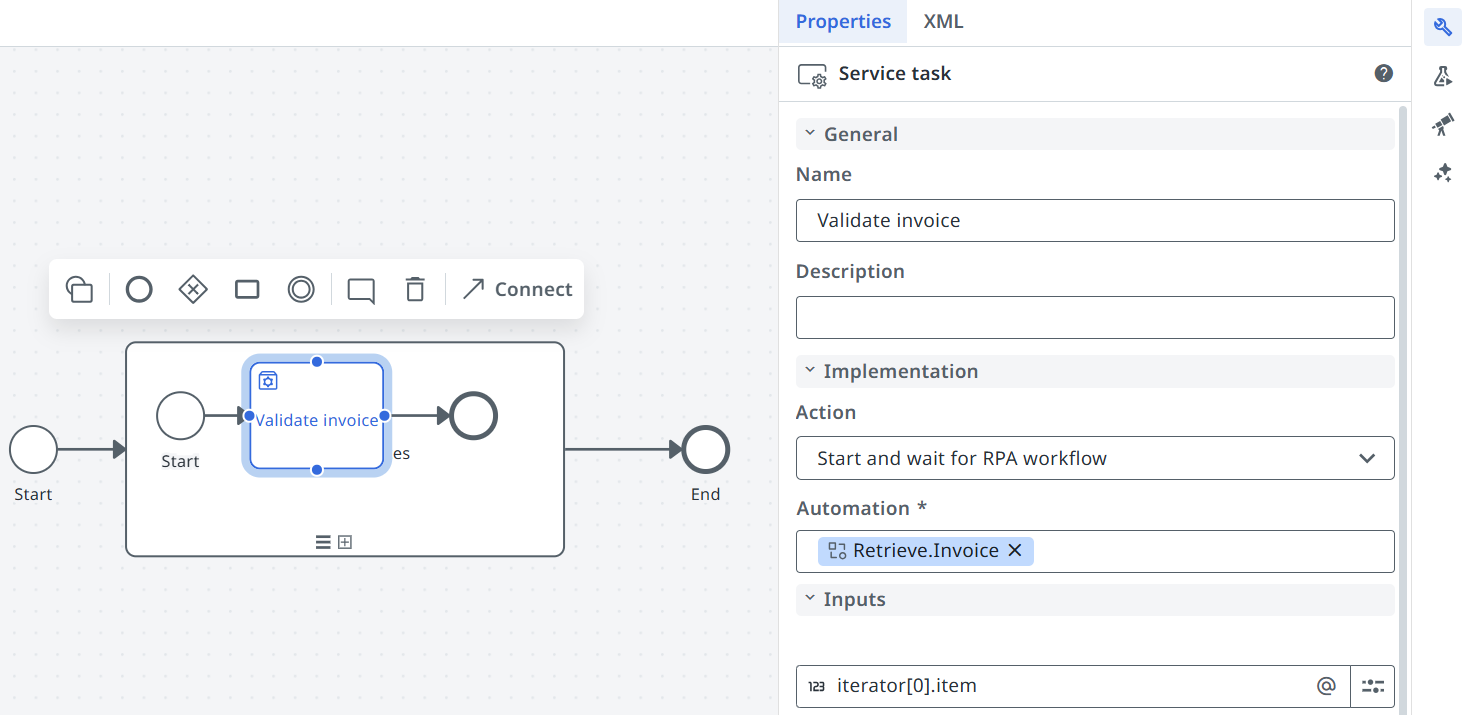Click the Name input field
1466x715 pixels.
click(1095, 220)
